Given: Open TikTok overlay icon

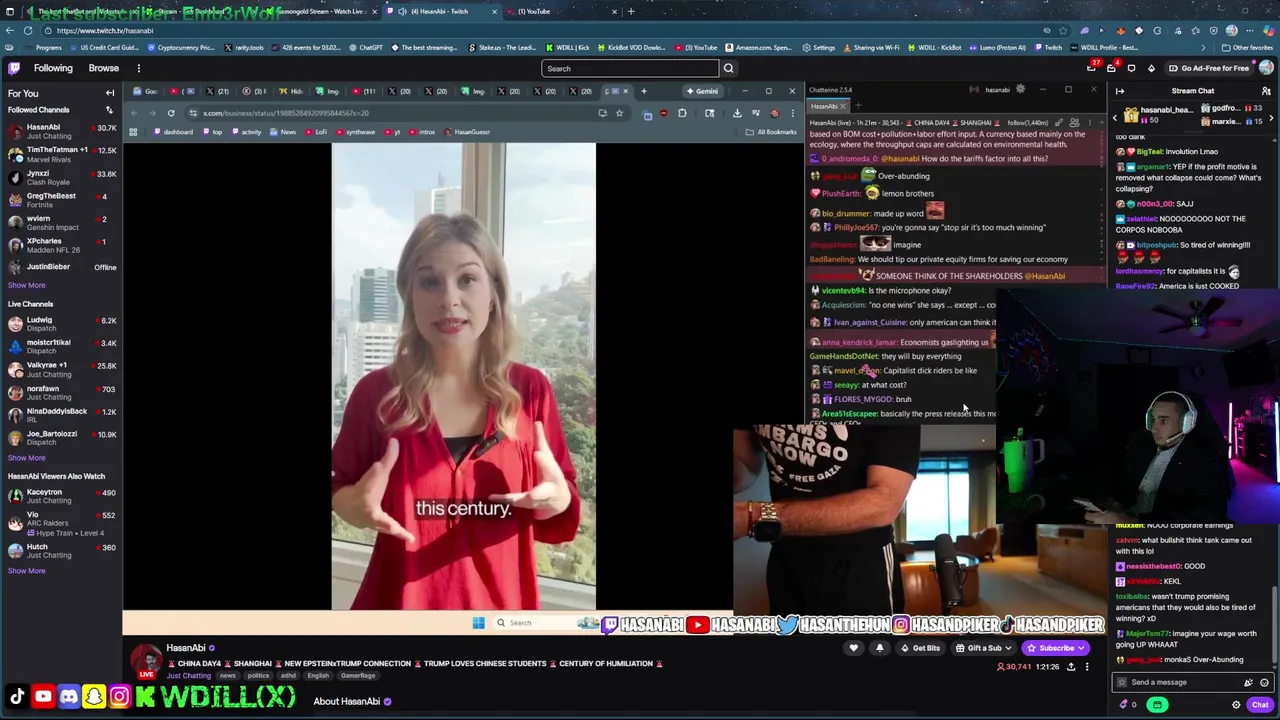Looking at the screenshot, I should click(17, 696).
